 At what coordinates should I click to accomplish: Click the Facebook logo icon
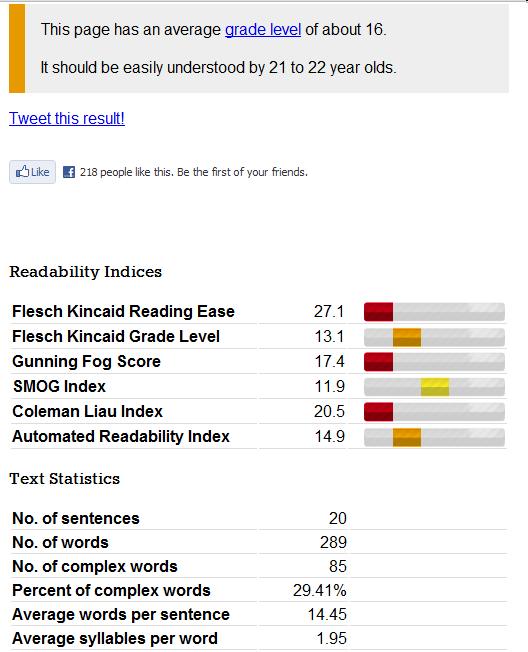click(69, 172)
